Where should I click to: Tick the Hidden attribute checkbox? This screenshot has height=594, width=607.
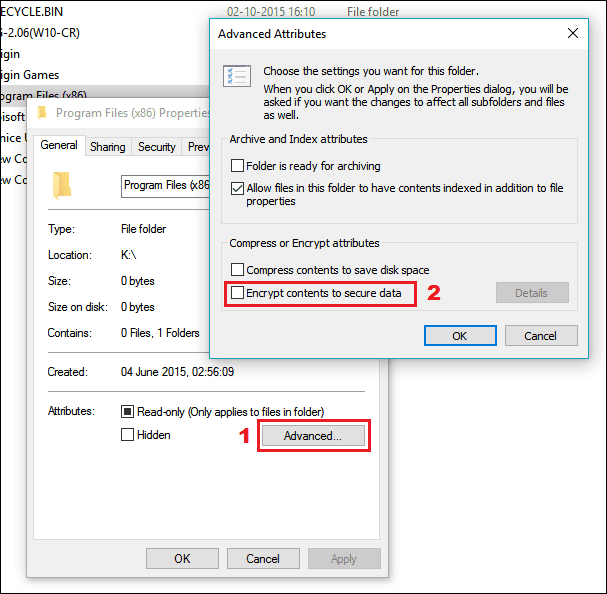point(127,434)
